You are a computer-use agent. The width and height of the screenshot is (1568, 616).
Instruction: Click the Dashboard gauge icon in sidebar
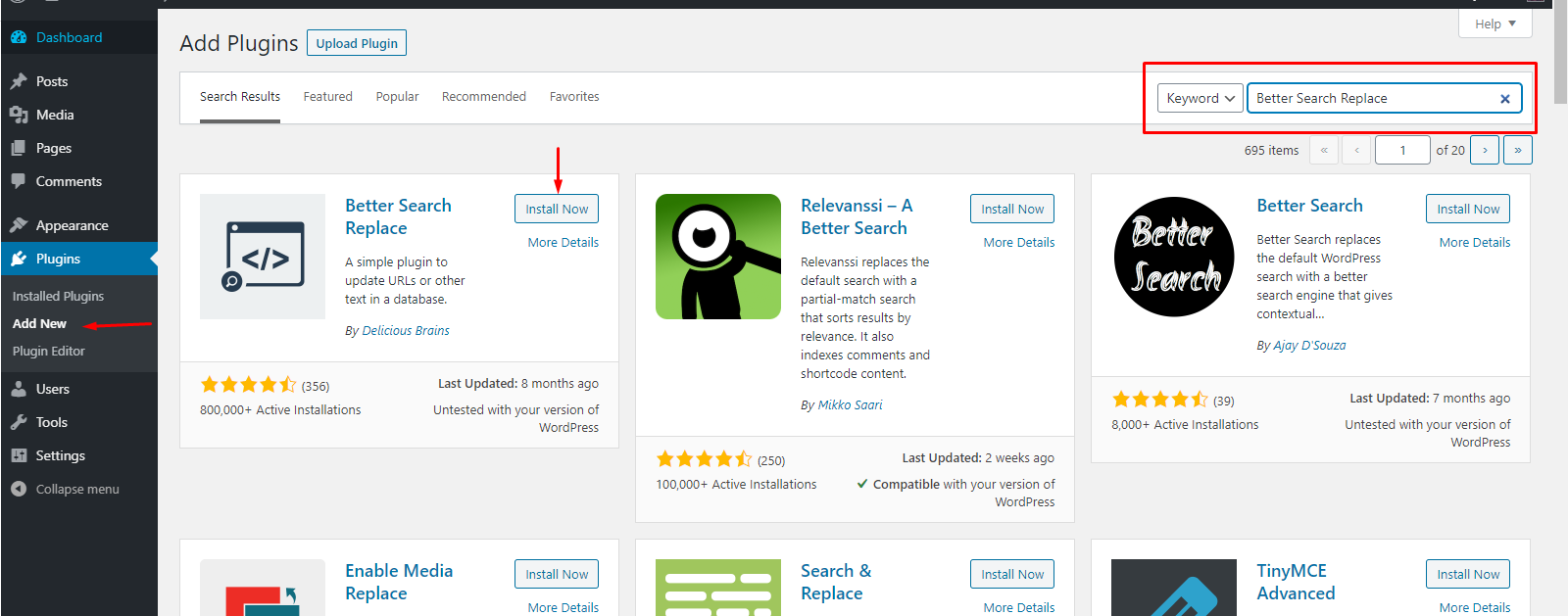(x=19, y=37)
